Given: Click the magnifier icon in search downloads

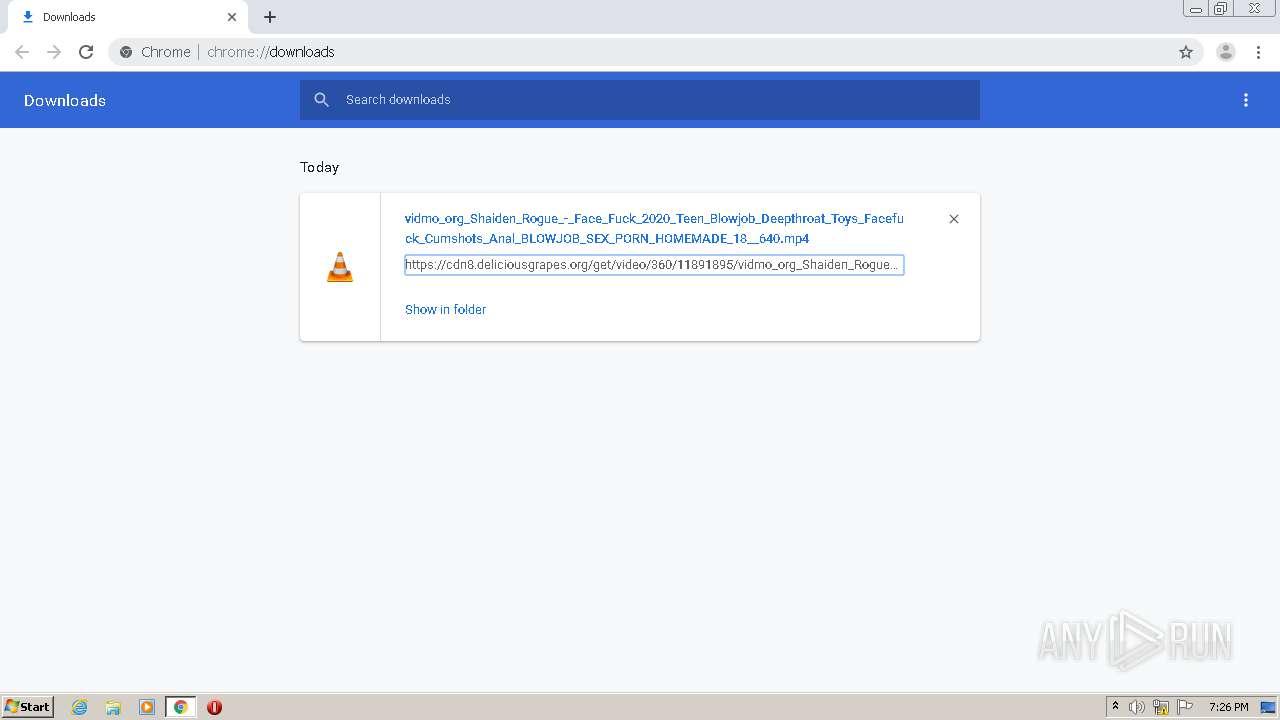Looking at the screenshot, I should (321, 100).
